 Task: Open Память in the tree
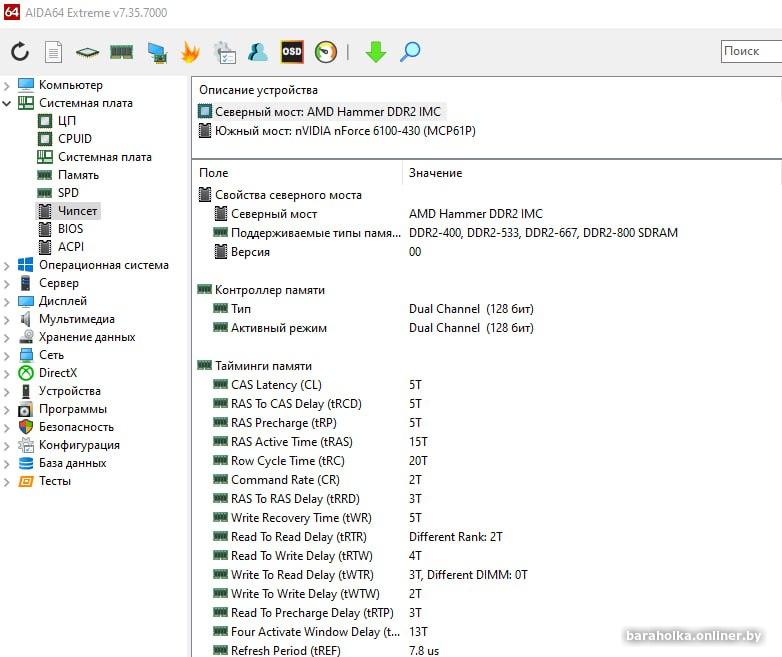(x=78, y=175)
